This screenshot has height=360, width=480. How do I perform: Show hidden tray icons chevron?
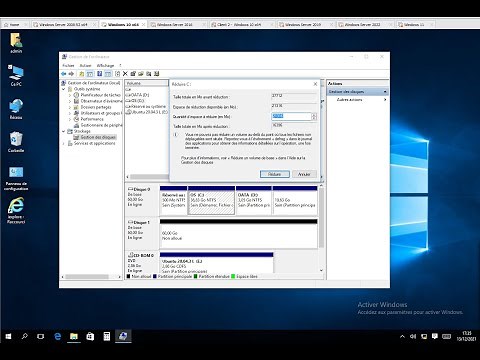[402, 336]
